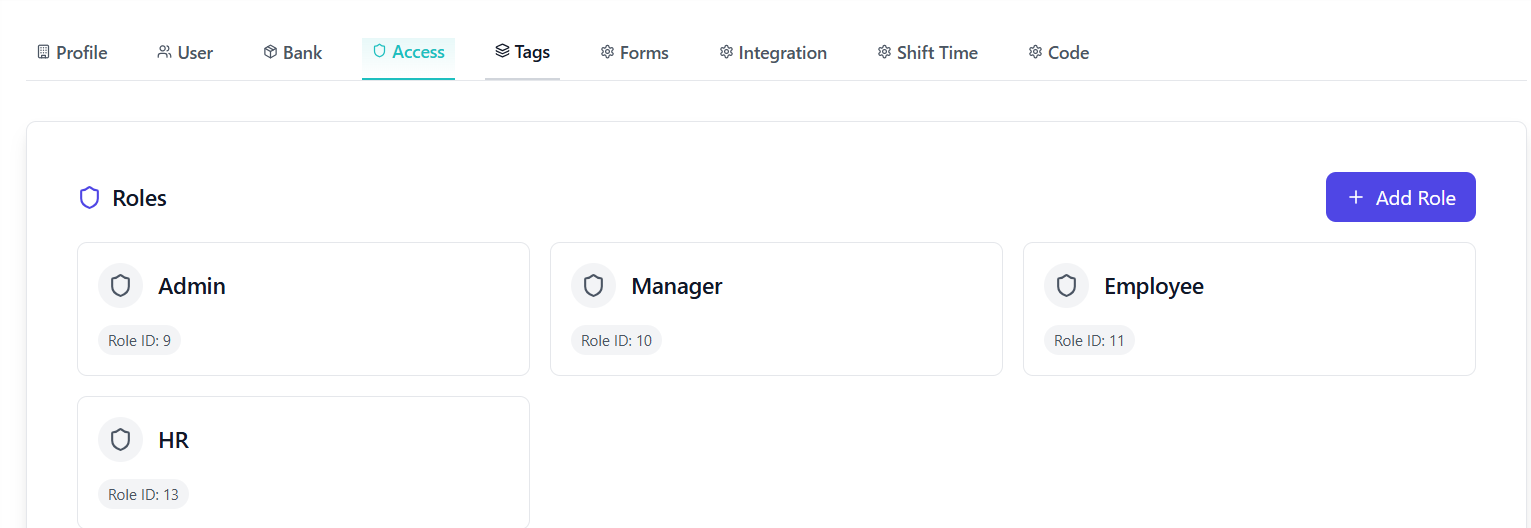
Task: Open the Manager role card
Action: [x=776, y=309]
